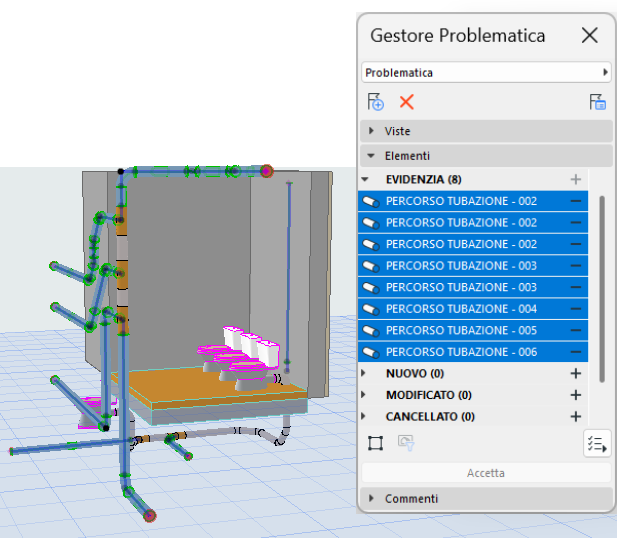This screenshot has height=538, width=617.
Task: Expand the Commenti section
Action: pyautogui.click(x=371, y=498)
